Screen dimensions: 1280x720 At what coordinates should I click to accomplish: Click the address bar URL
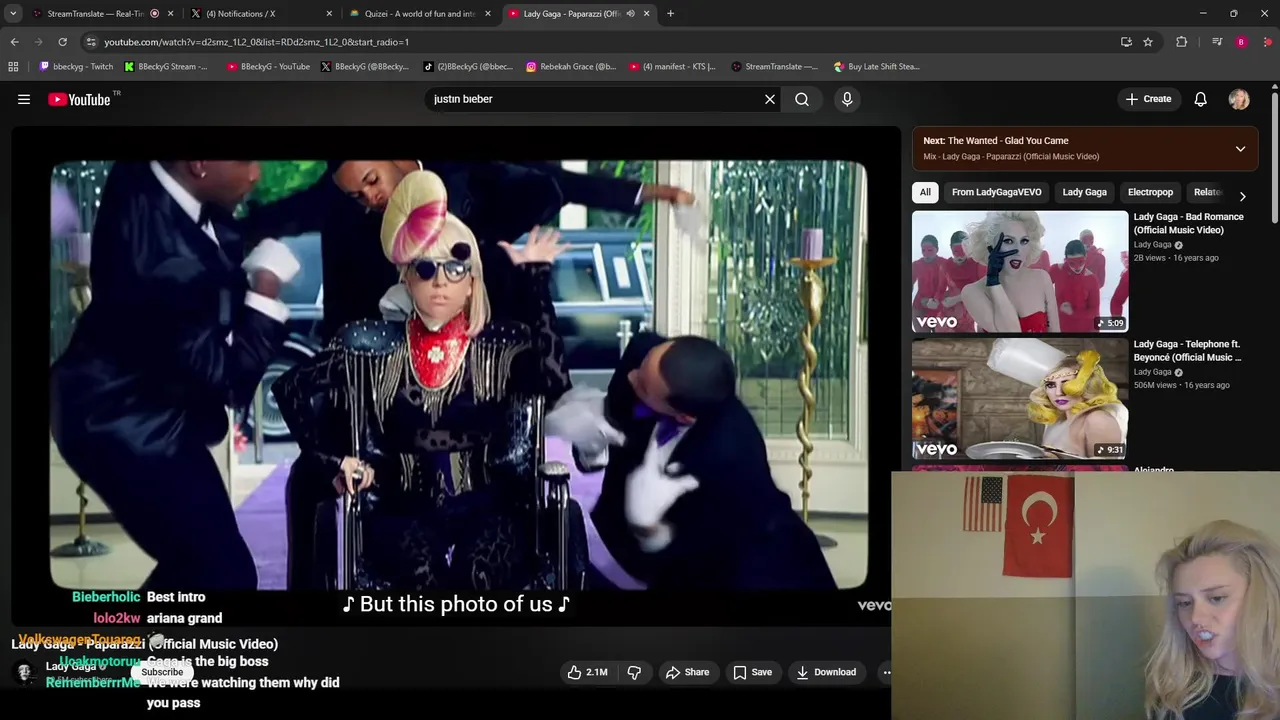point(256,42)
